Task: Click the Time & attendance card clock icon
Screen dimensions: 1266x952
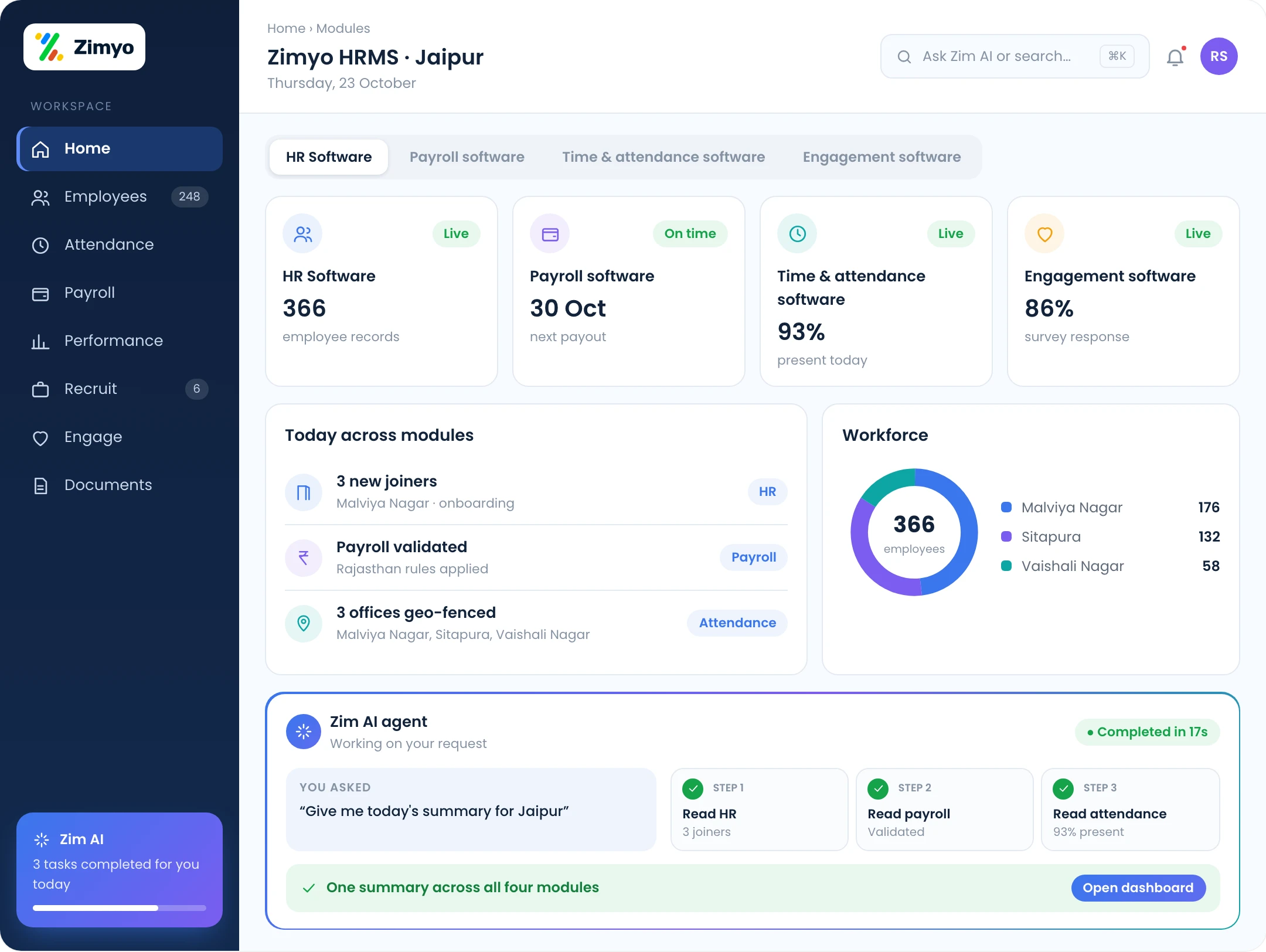Action: click(x=797, y=234)
